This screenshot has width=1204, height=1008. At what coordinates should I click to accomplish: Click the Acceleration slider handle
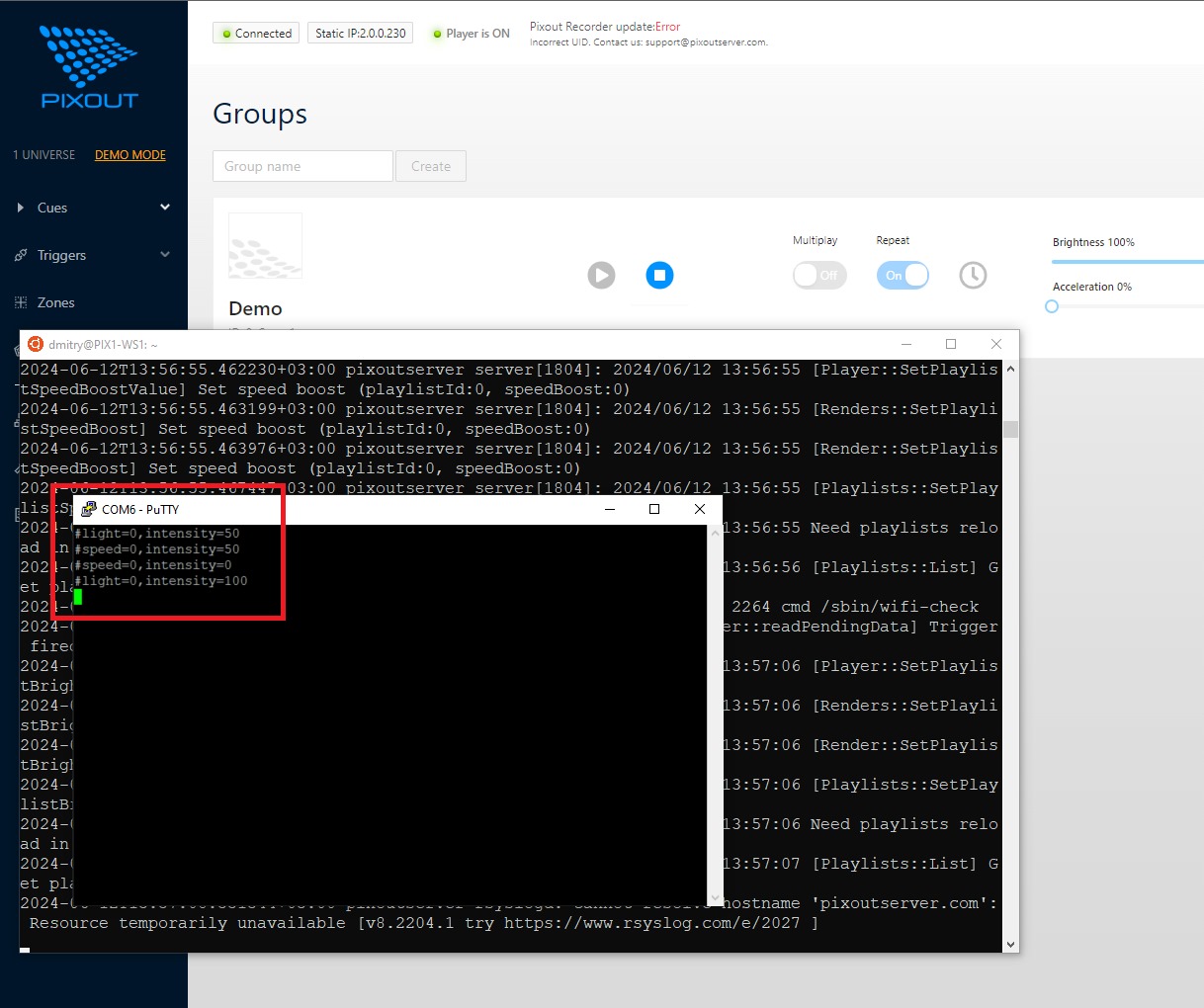point(1052,306)
